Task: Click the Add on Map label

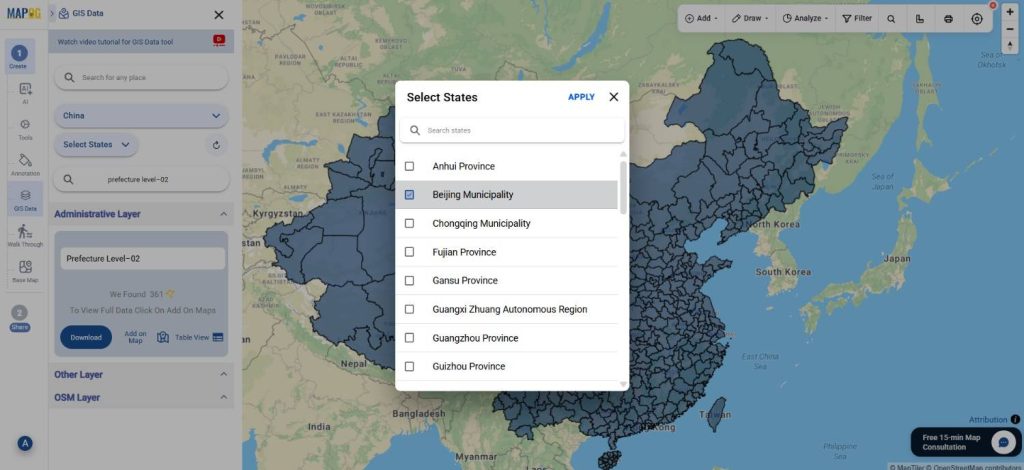Action: click(135, 337)
